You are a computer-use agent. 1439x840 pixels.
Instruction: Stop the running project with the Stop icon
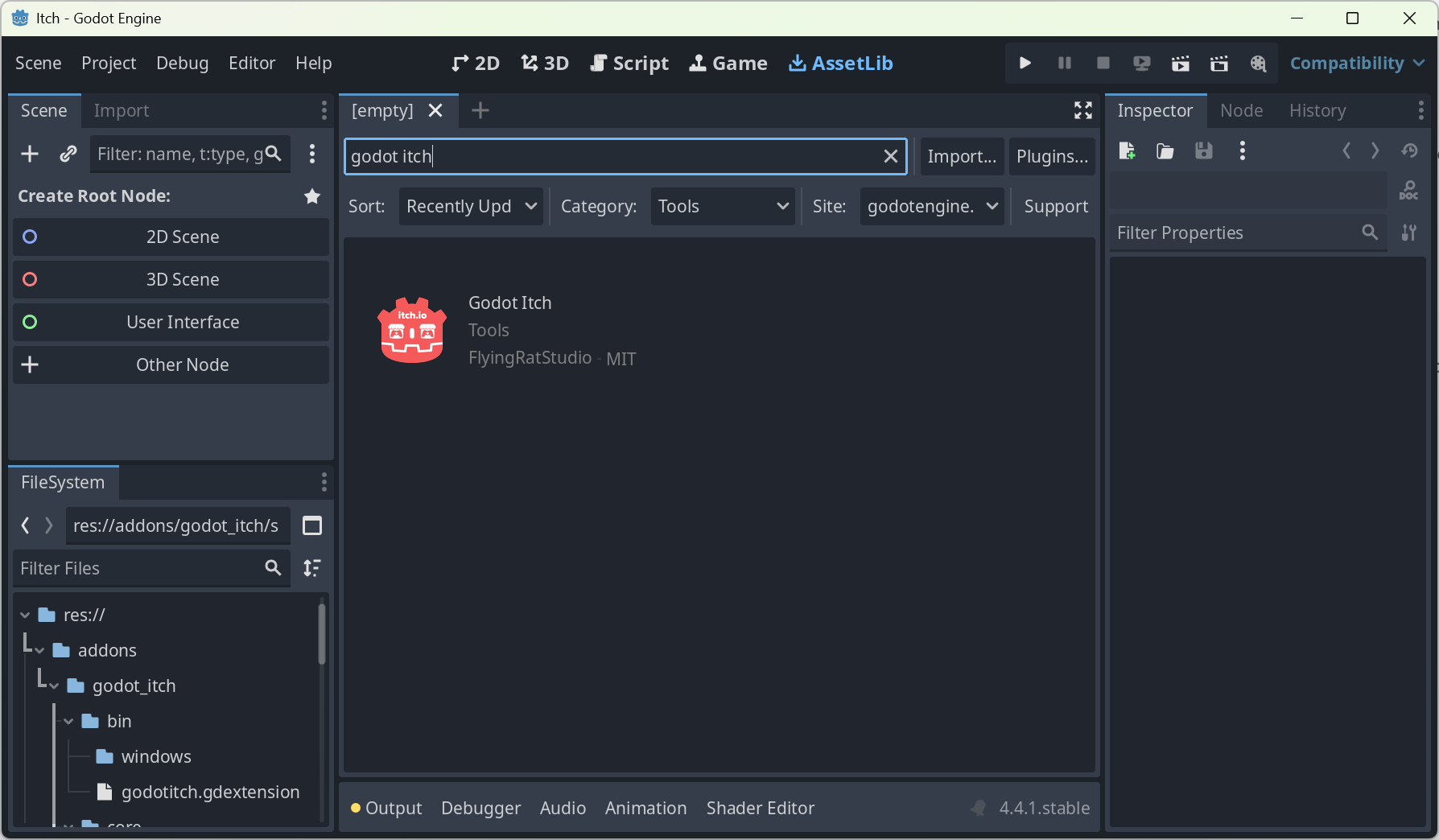(1103, 63)
